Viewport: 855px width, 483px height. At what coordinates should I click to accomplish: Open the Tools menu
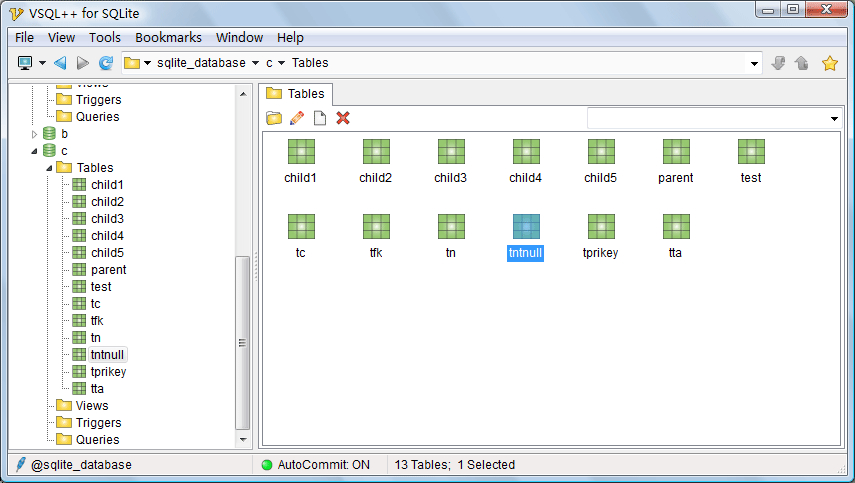pos(105,38)
